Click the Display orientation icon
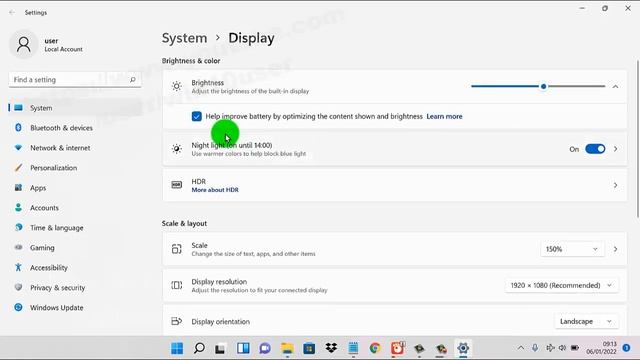The width and height of the screenshot is (640, 360). [x=177, y=321]
